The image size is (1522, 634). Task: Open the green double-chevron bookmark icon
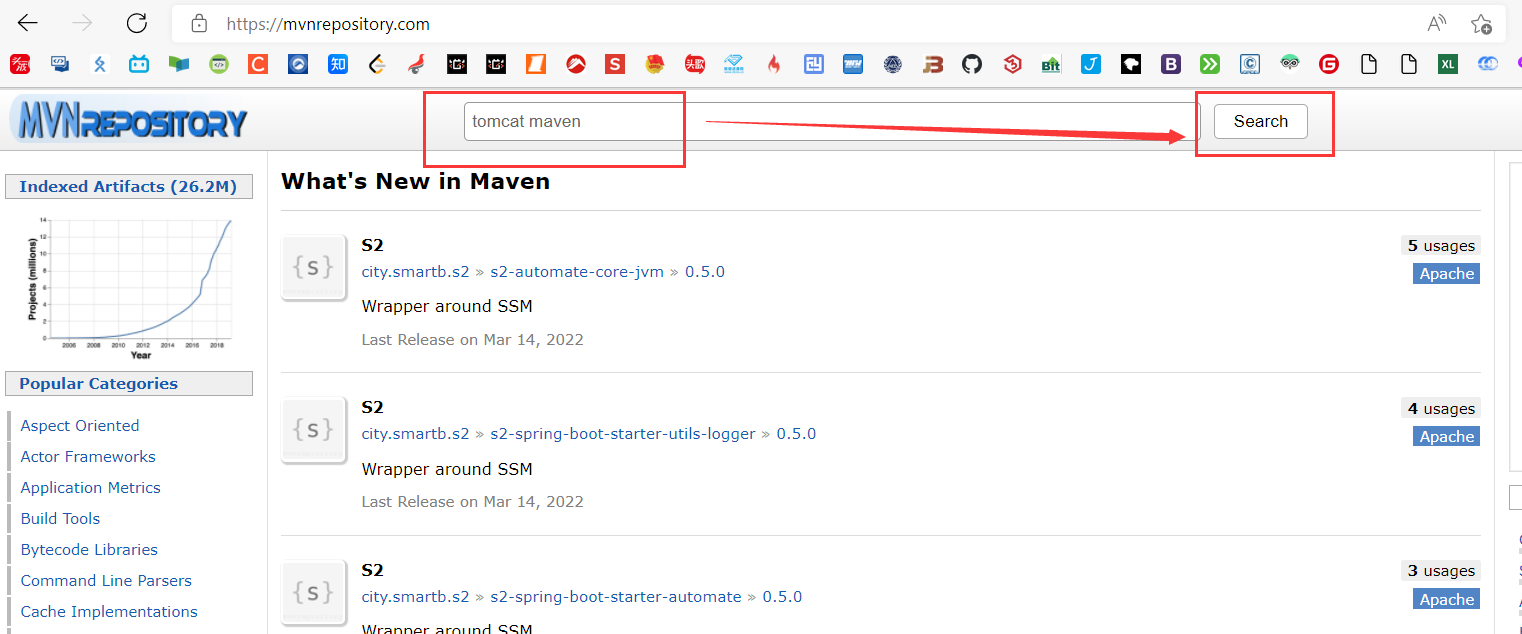[1210, 64]
